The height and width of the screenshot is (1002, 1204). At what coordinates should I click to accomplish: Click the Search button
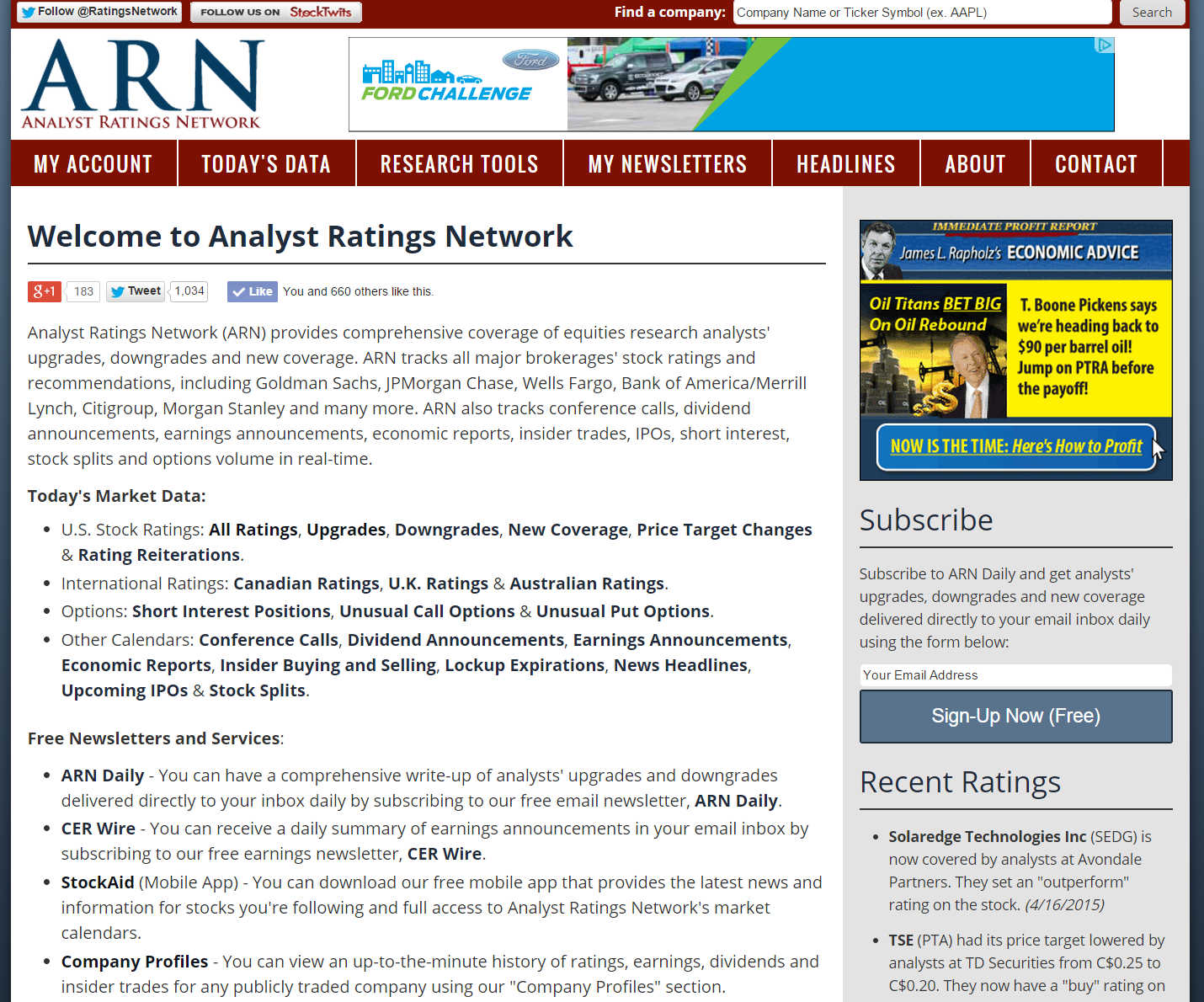click(1152, 13)
